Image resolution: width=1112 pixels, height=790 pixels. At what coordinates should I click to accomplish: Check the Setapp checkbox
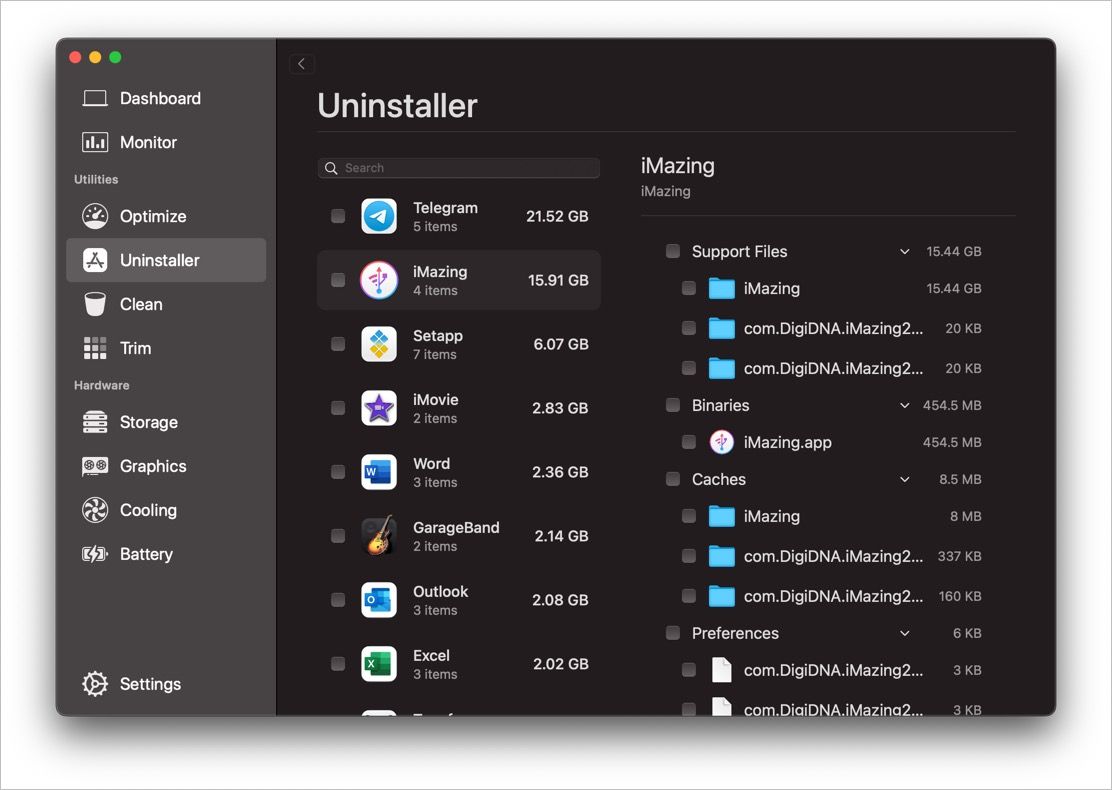(338, 344)
